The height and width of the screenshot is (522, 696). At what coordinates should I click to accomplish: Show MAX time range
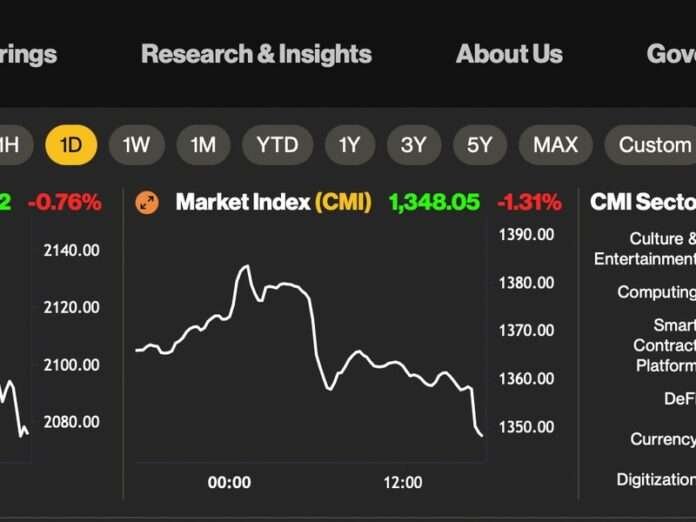pyautogui.click(x=555, y=145)
